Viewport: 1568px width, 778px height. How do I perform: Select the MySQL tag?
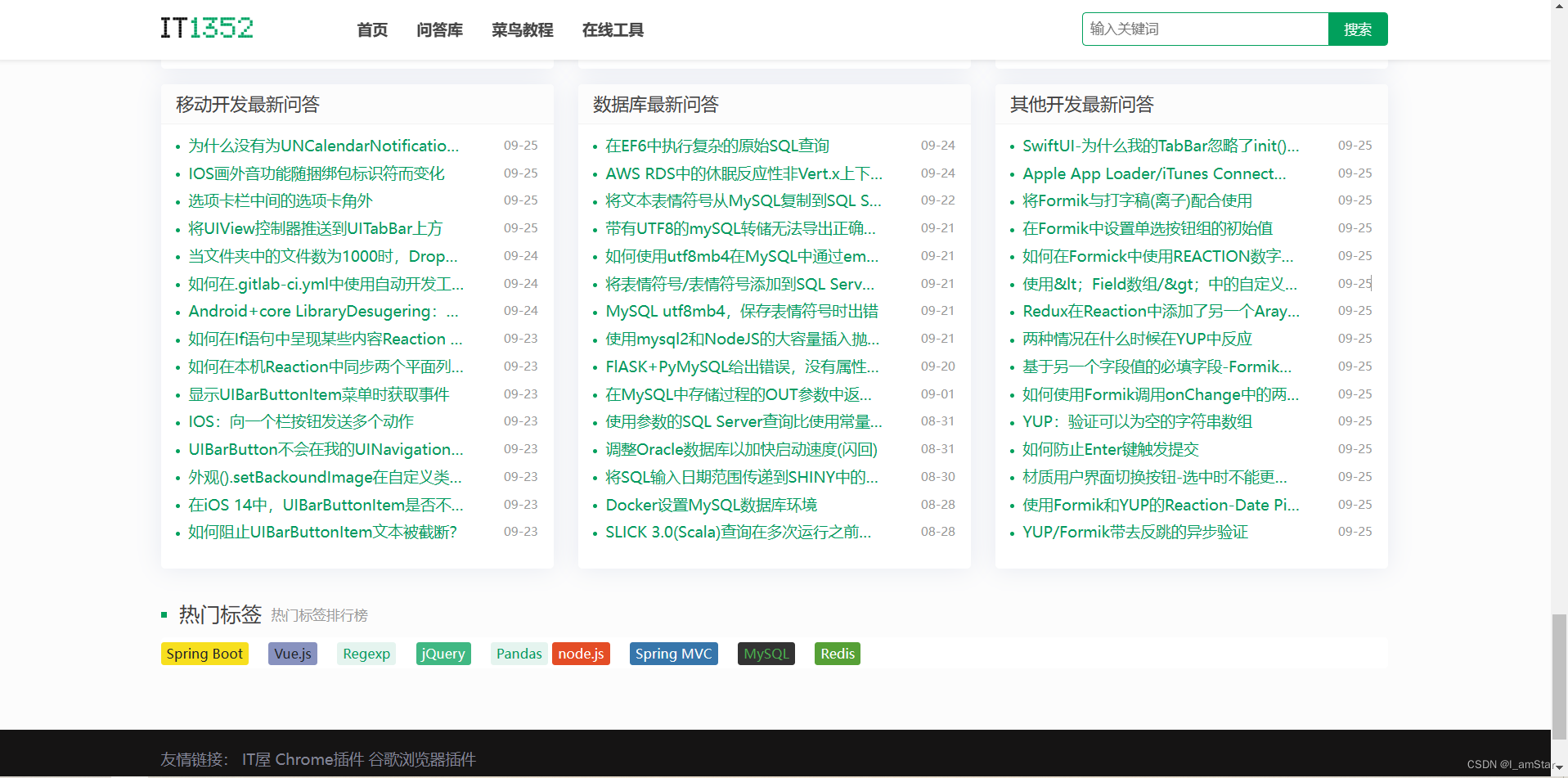[x=766, y=654]
